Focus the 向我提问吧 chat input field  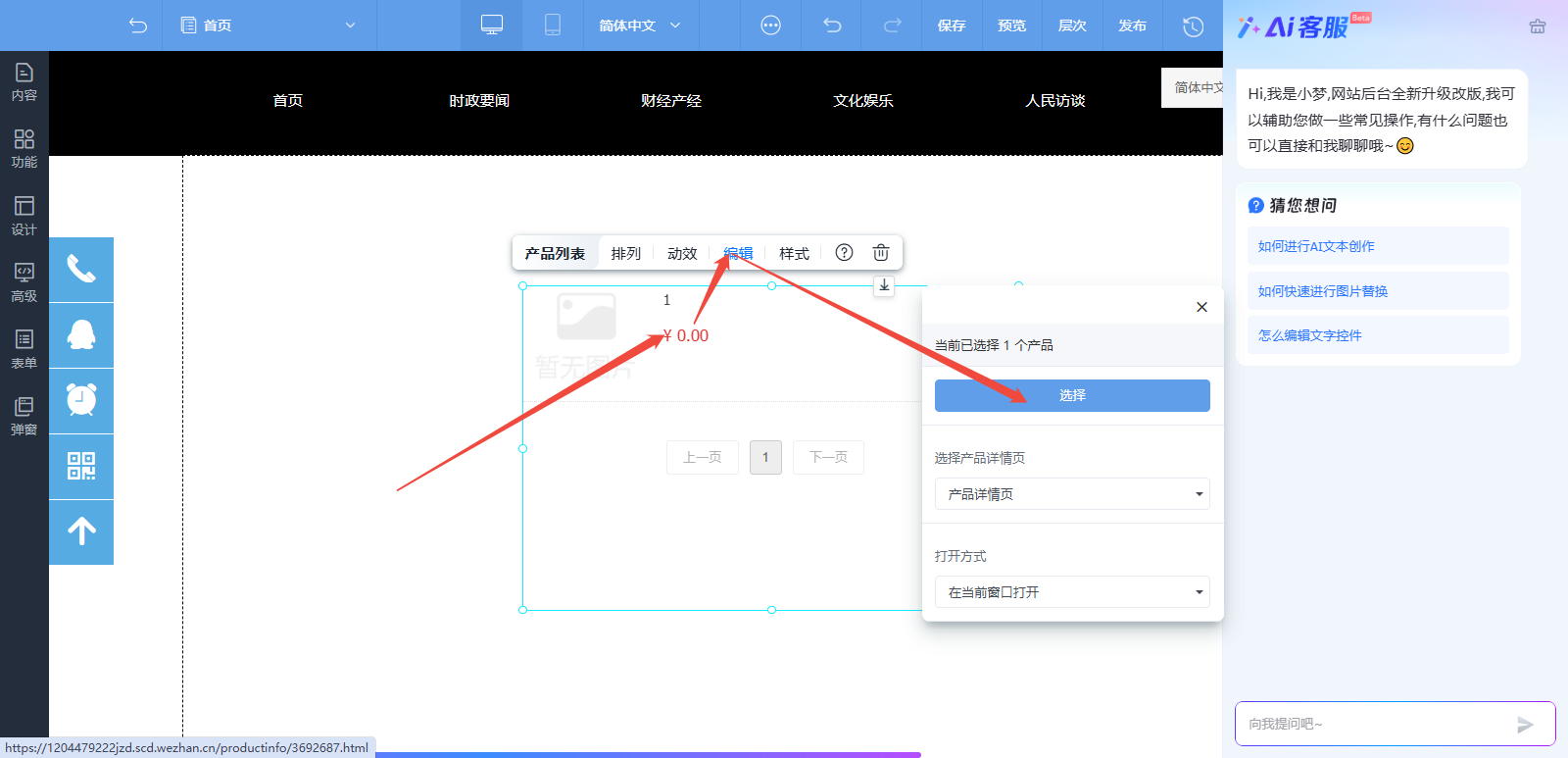pos(1376,724)
